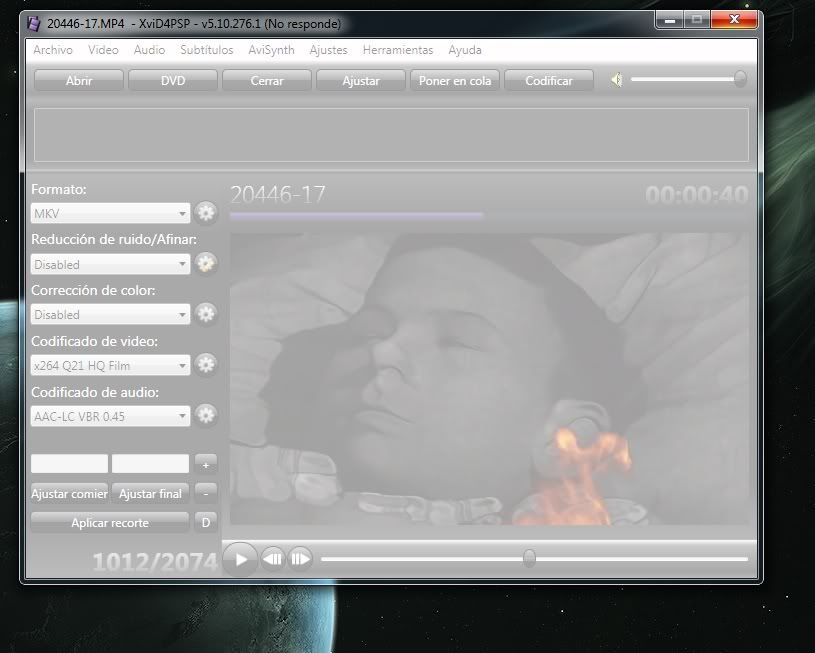Viewport: 815px width, 653px height.
Task: Click the playback seek slider handle
Action: [x=529, y=558]
